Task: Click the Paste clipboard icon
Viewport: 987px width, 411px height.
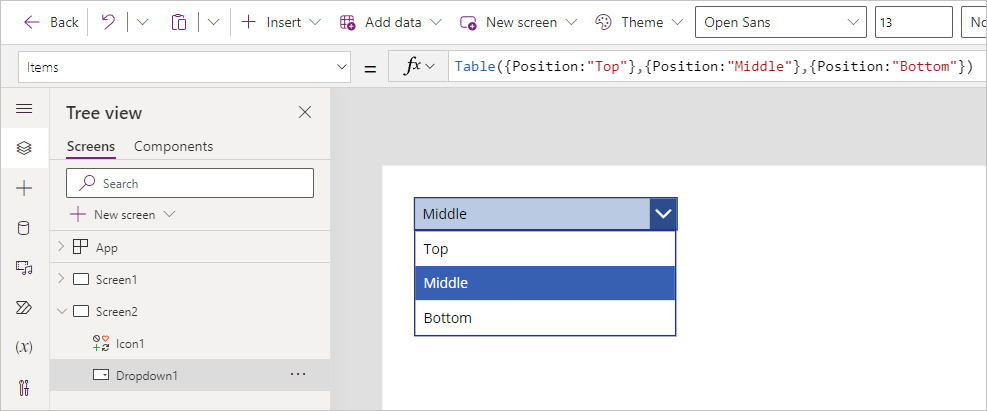Action: pos(179,22)
